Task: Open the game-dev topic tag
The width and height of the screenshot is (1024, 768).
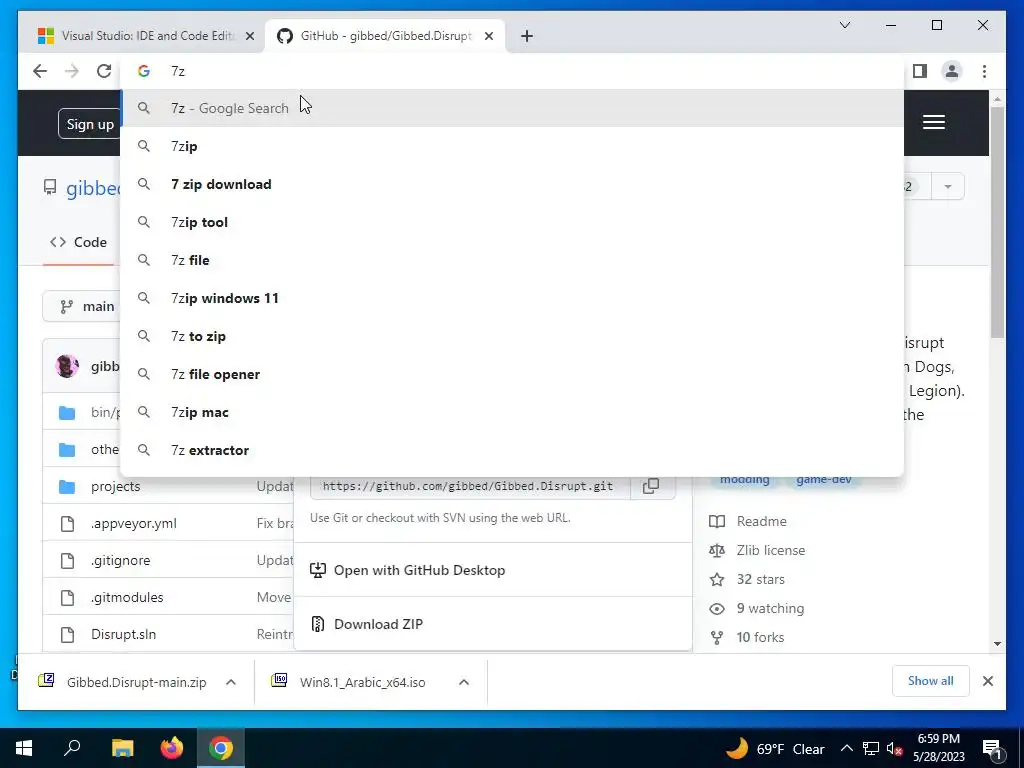Action: [x=824, y=480]
